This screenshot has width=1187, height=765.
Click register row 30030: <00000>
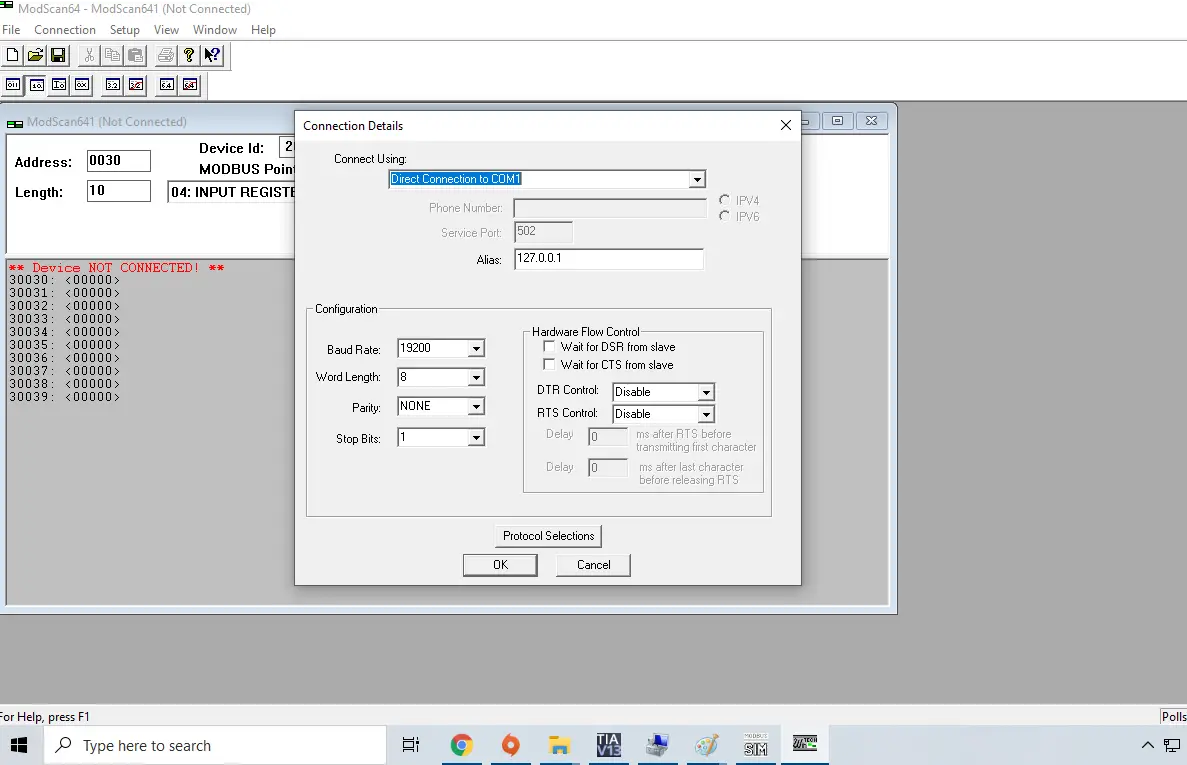(64, 280)
